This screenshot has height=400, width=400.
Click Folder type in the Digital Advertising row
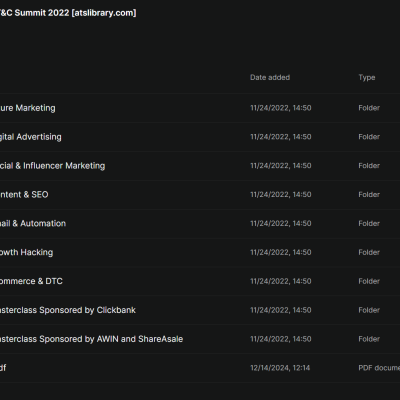pos(369,137)
